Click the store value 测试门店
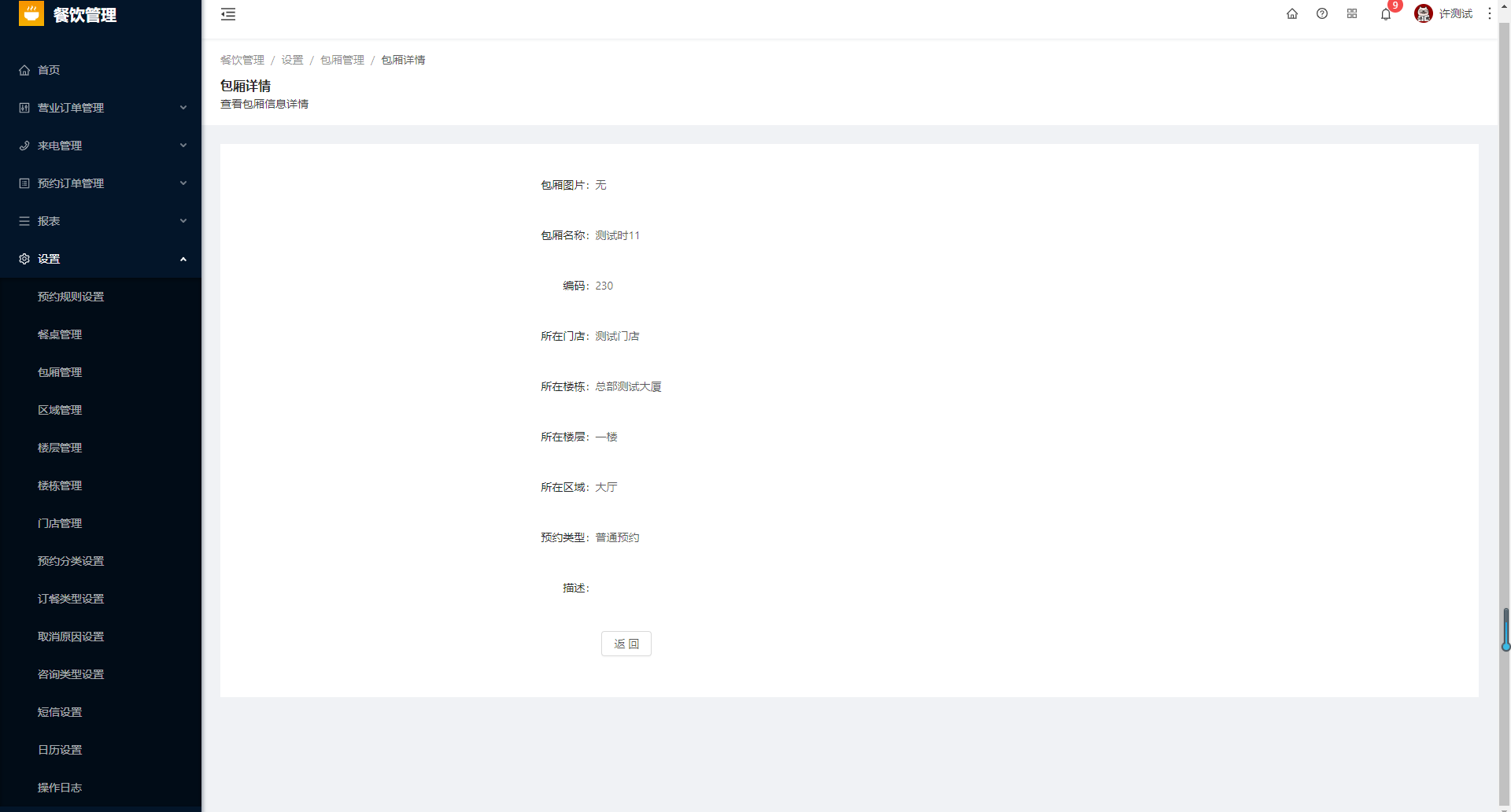The width and height of the screenshot is (1511, 812). coord(618,336)
